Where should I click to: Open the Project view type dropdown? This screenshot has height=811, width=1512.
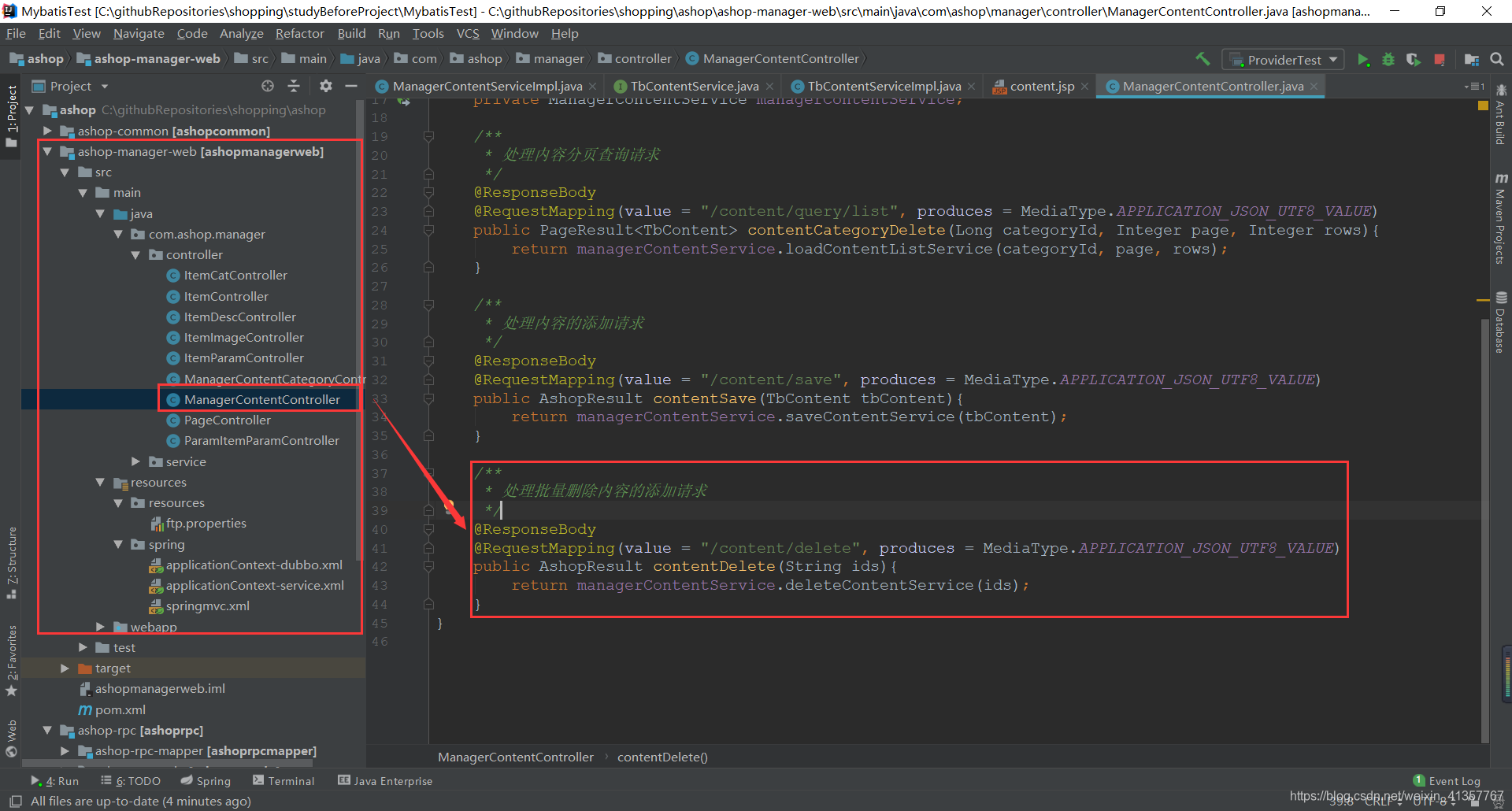point(104,87)
